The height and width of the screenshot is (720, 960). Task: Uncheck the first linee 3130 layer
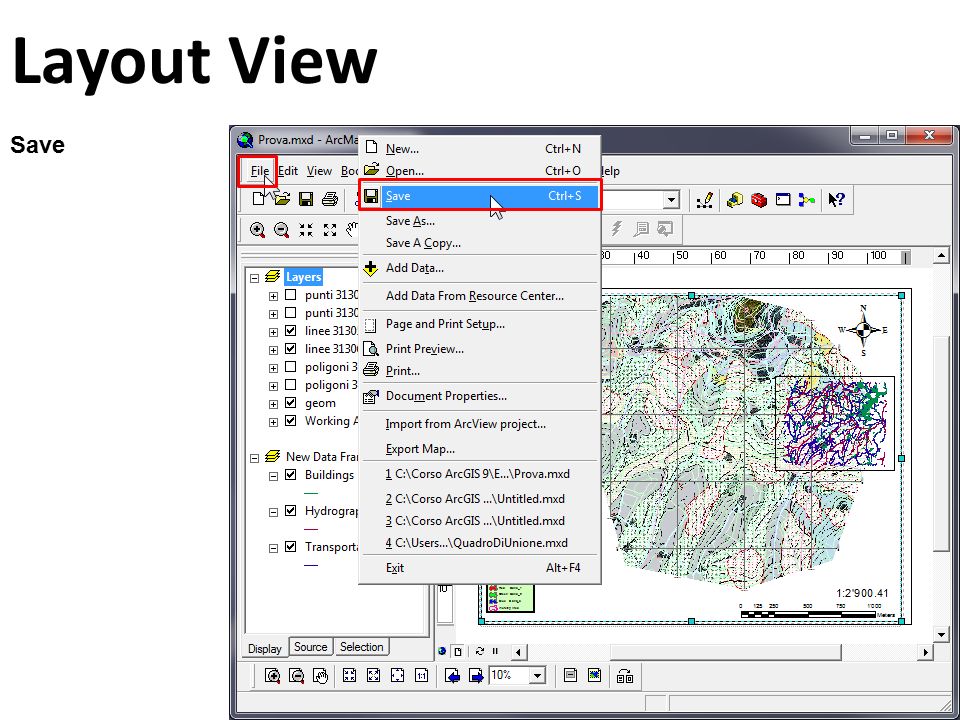tap(291, 331)
